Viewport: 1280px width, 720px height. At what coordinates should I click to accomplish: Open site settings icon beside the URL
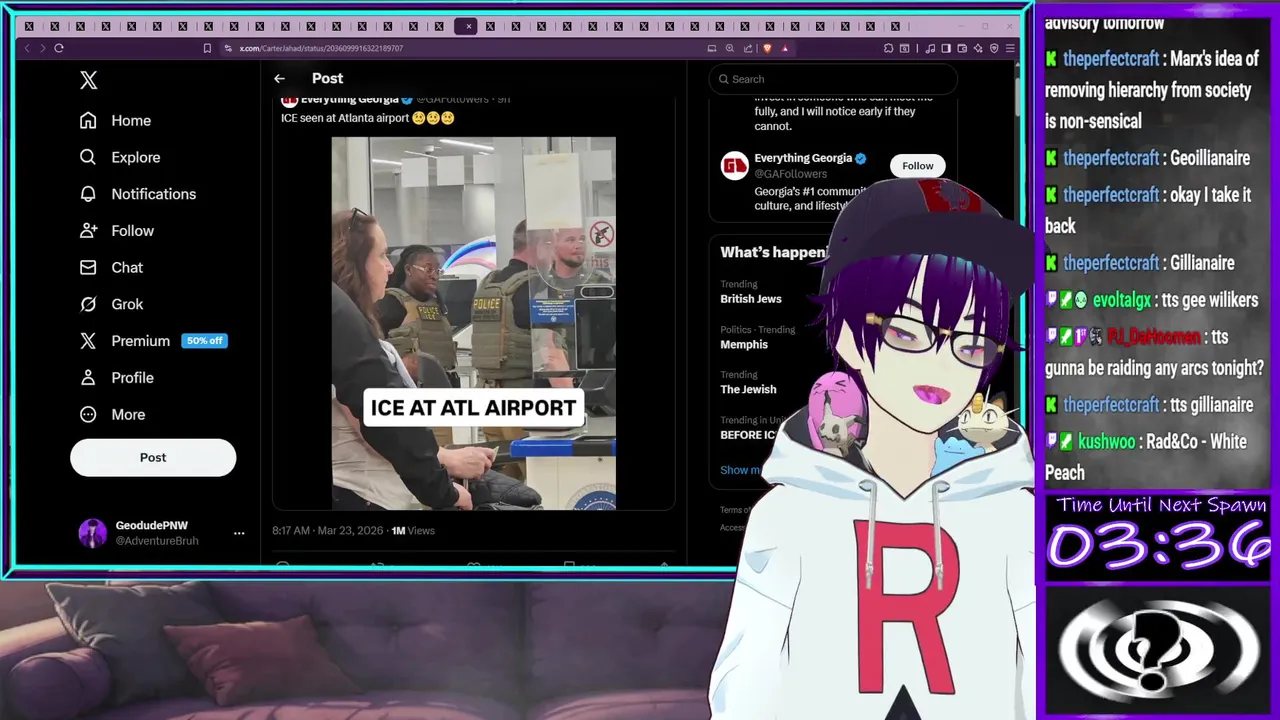(x=228, y=48)
